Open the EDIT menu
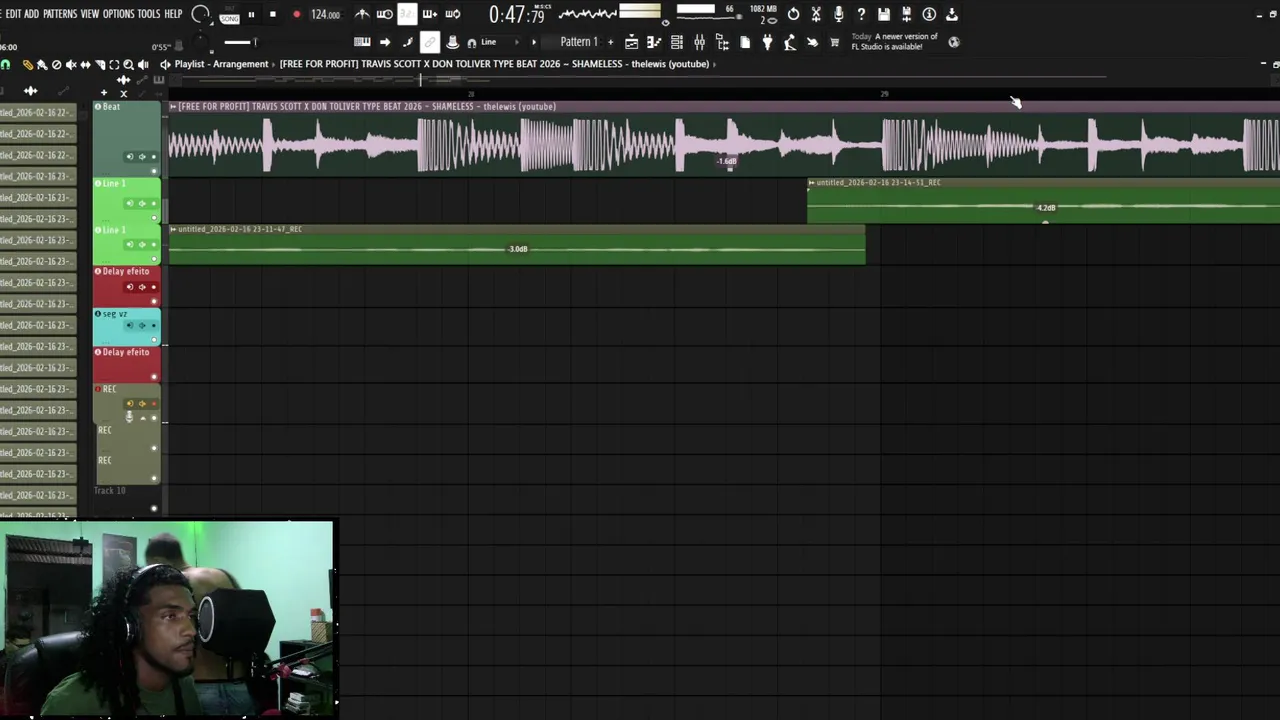Screen dimensions: 1280x720 [13, 14]
